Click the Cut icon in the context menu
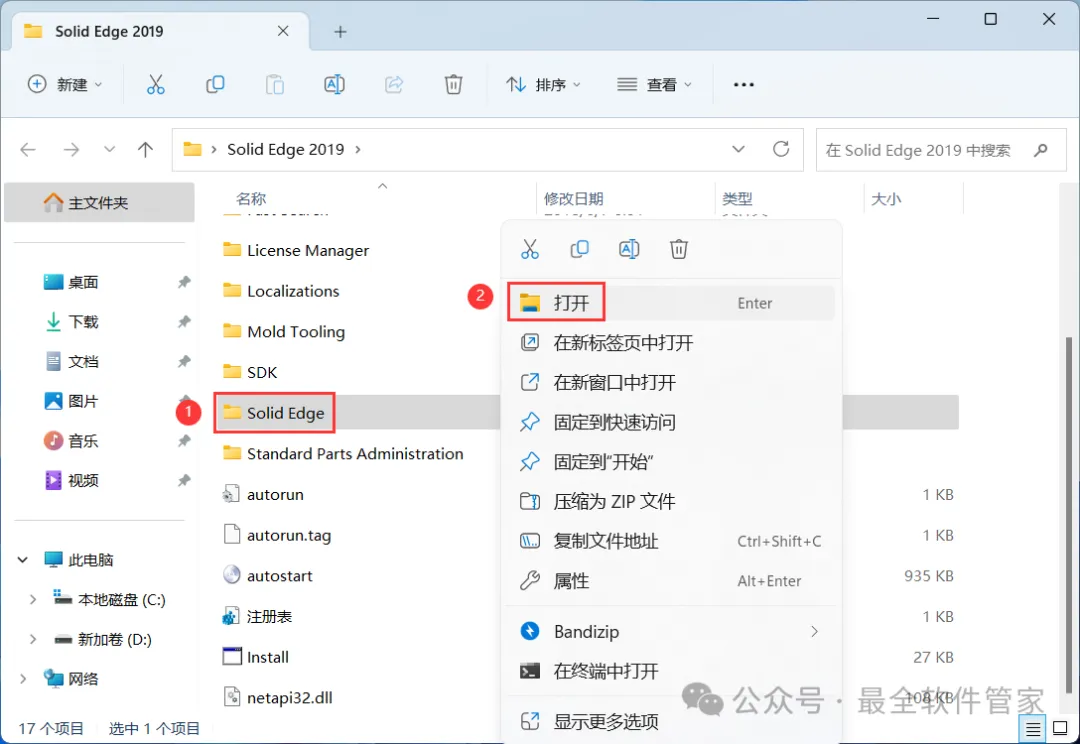The image size is (1080, 744). 530,249
